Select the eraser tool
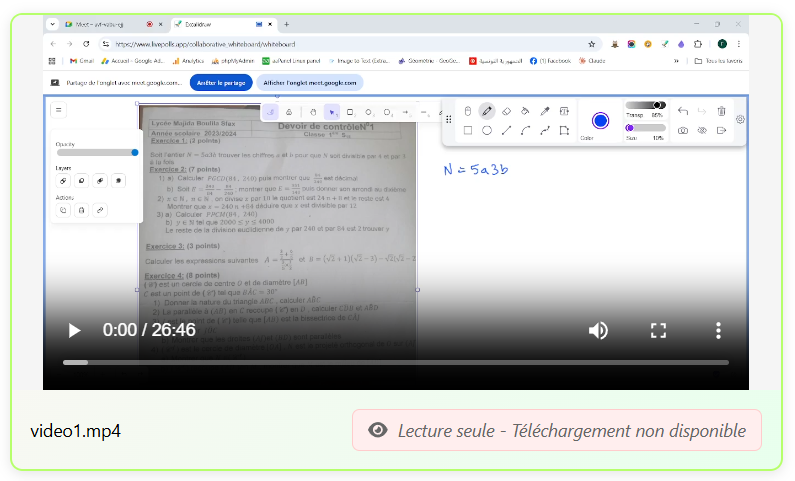Viewport: 795px width, 481px height. (x=506, y=111)
